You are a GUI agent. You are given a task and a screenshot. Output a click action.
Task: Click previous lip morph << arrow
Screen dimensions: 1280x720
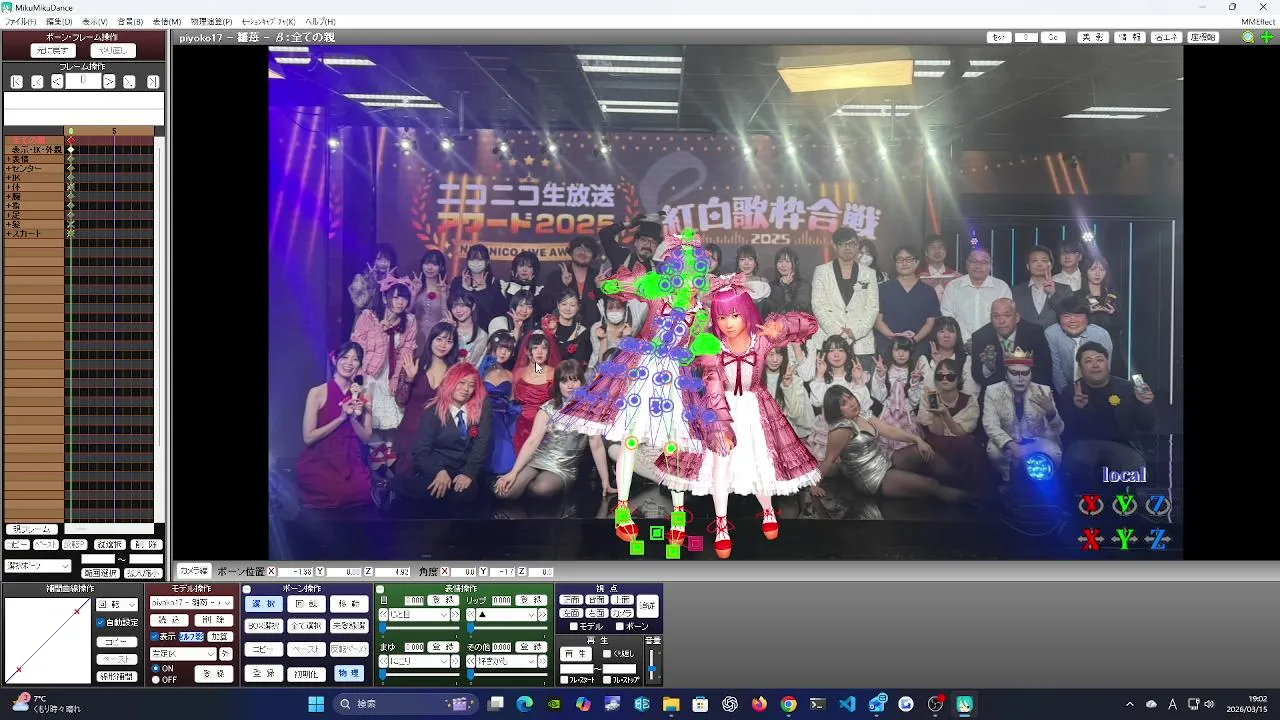click(x=471, y=614)
